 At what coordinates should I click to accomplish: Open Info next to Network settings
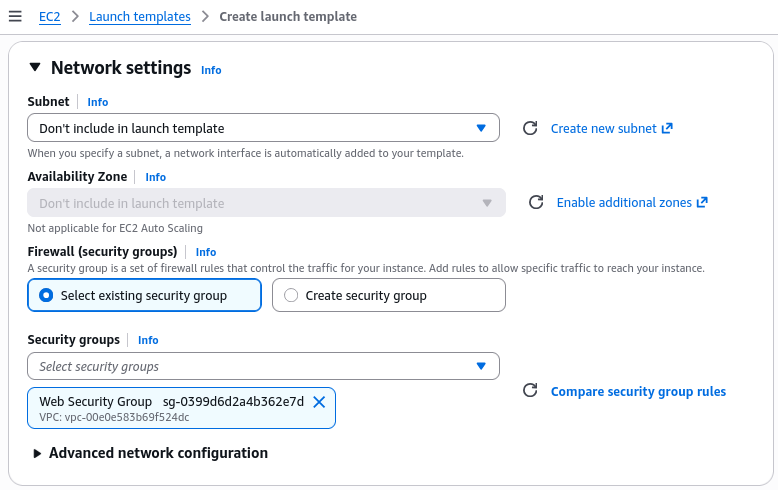[x=211, y=70]
